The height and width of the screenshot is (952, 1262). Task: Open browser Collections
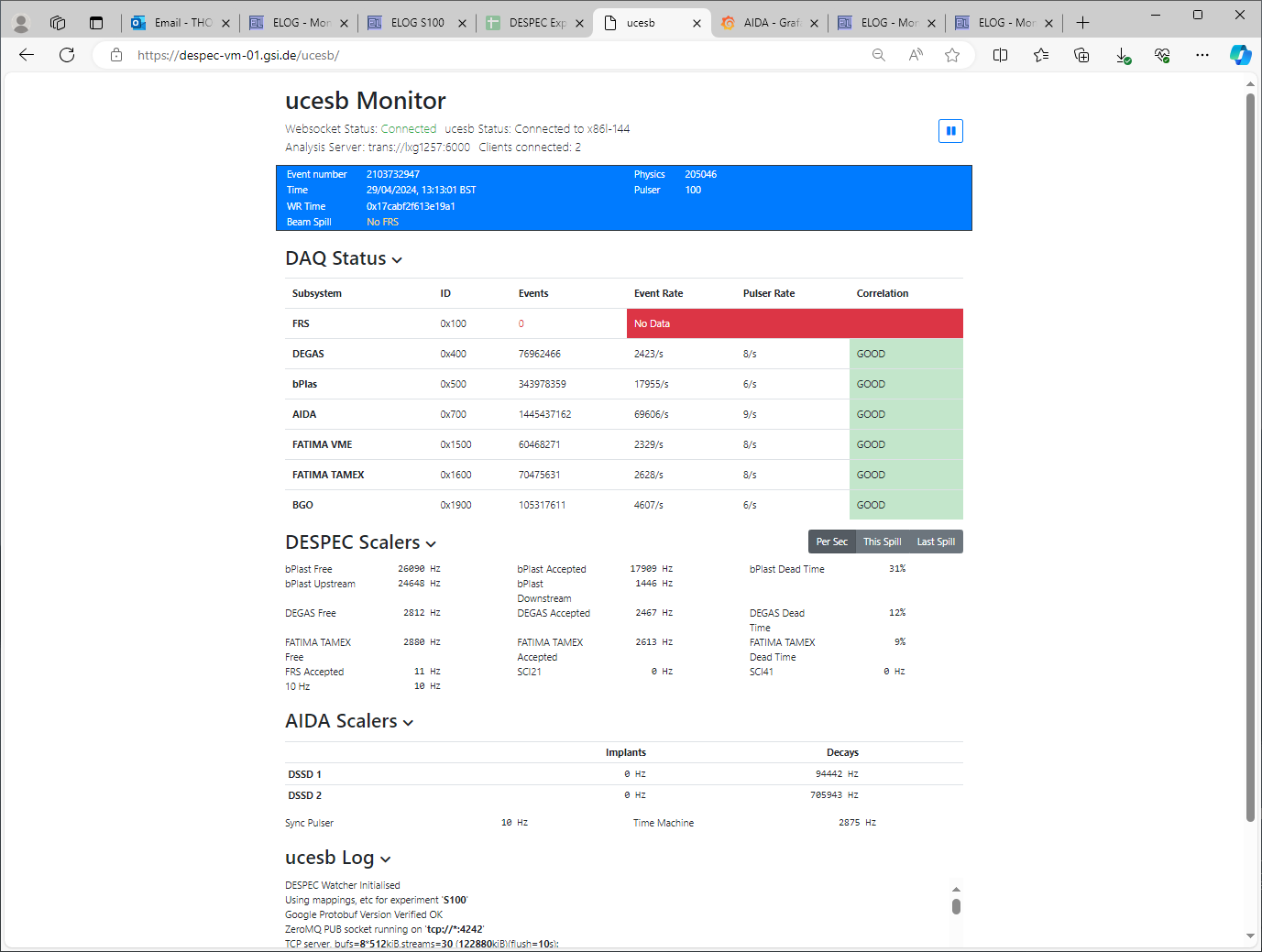(x=1081, y=55)
